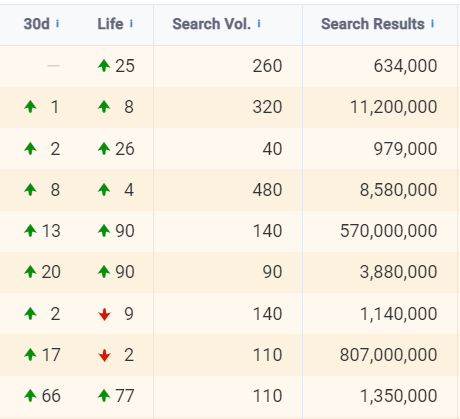The height and width of the screenshot is (419, 460).
Task: Click red down arrow next to Life 9
Action: [104, 314]
